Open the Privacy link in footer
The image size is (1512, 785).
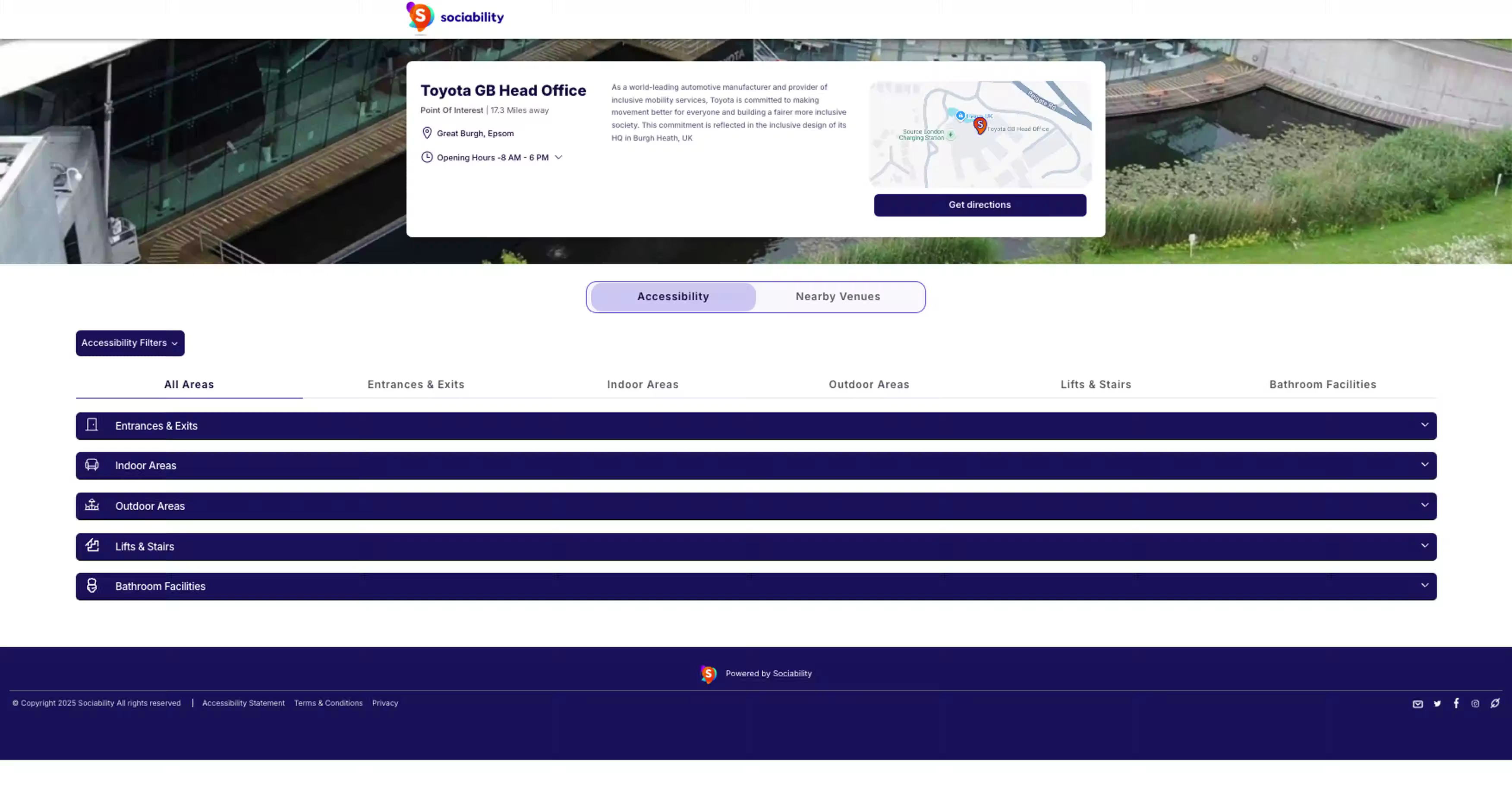click(385, 703)
